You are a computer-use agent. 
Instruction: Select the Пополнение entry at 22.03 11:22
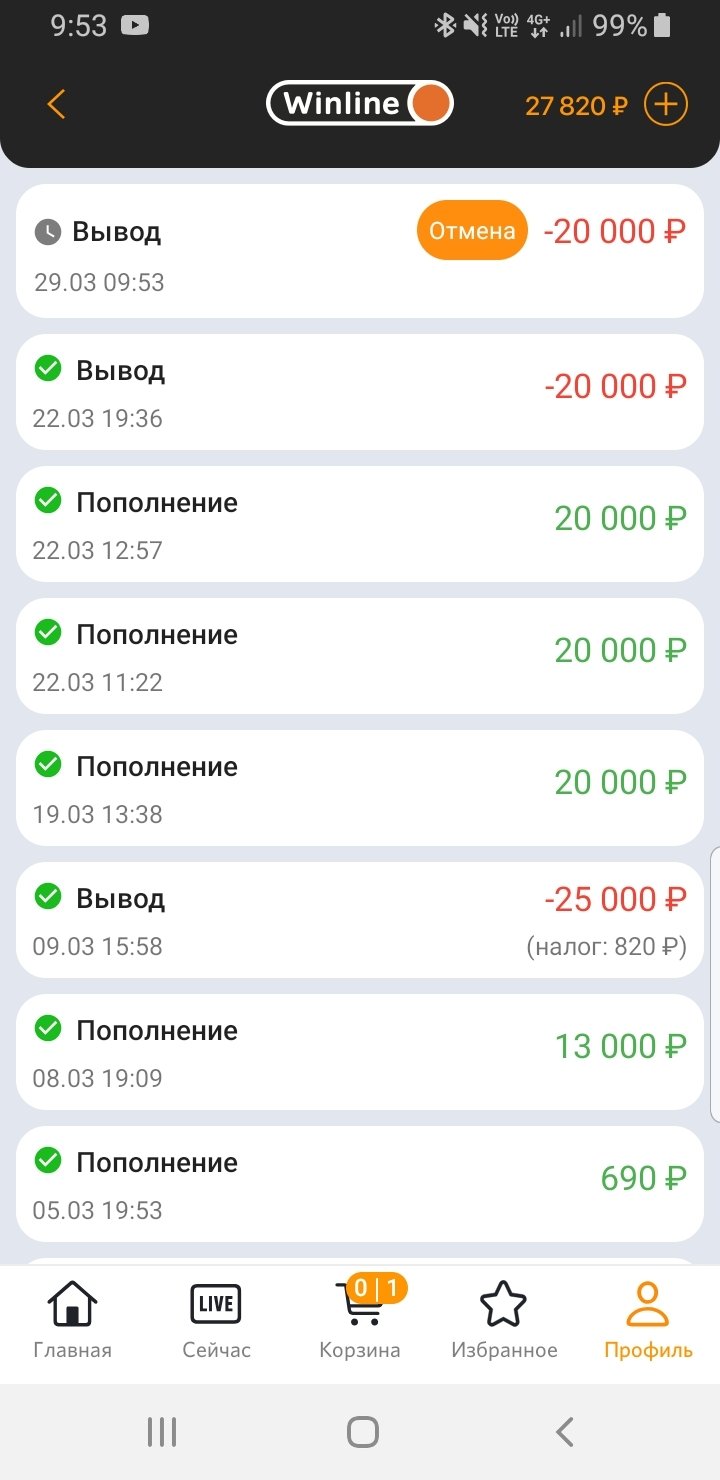pos(360,656)
